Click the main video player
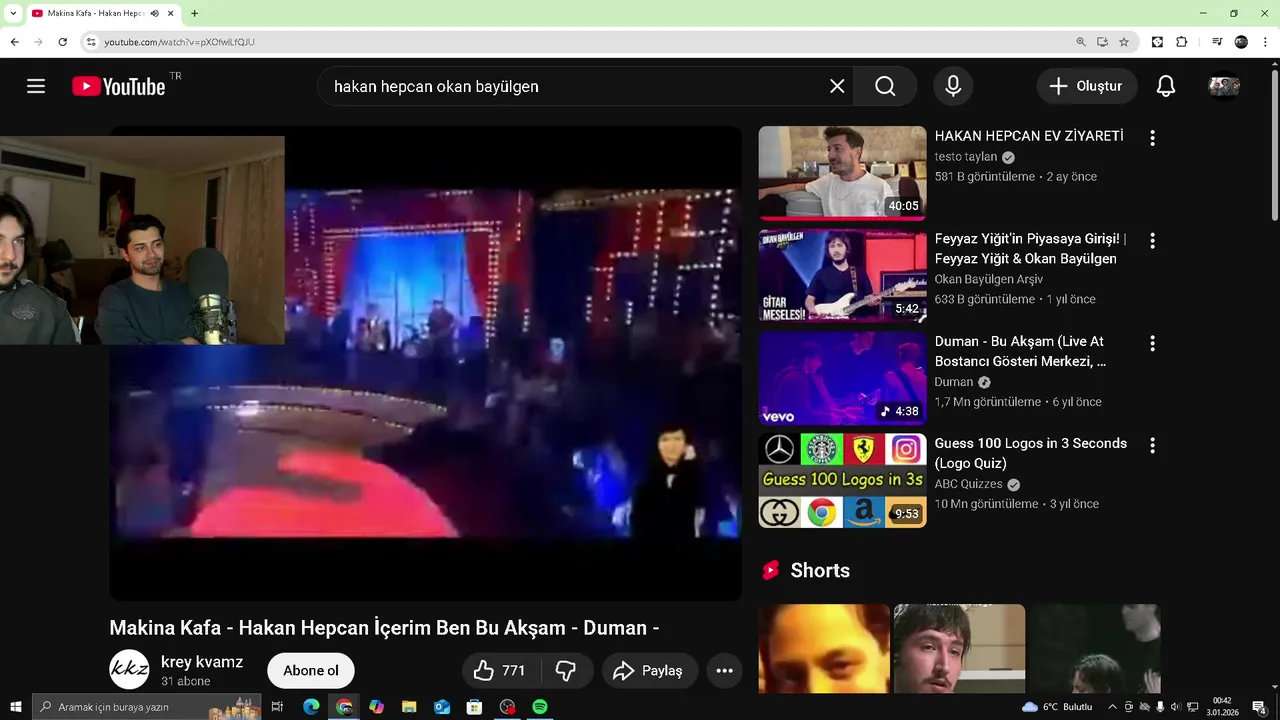Viewport: 1280px width, 720px height. 425,363
